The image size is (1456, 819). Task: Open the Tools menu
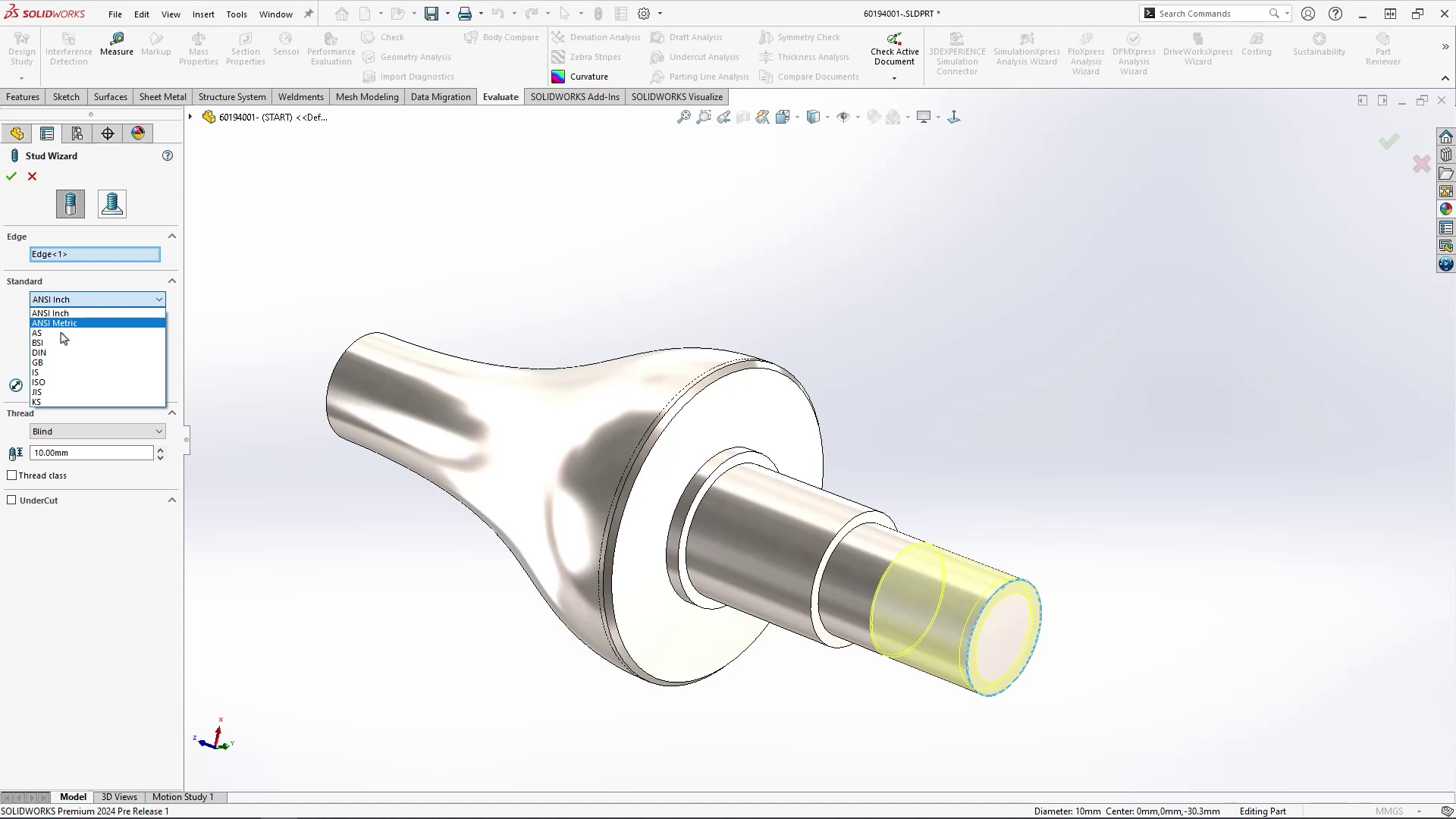pos(236,14)
